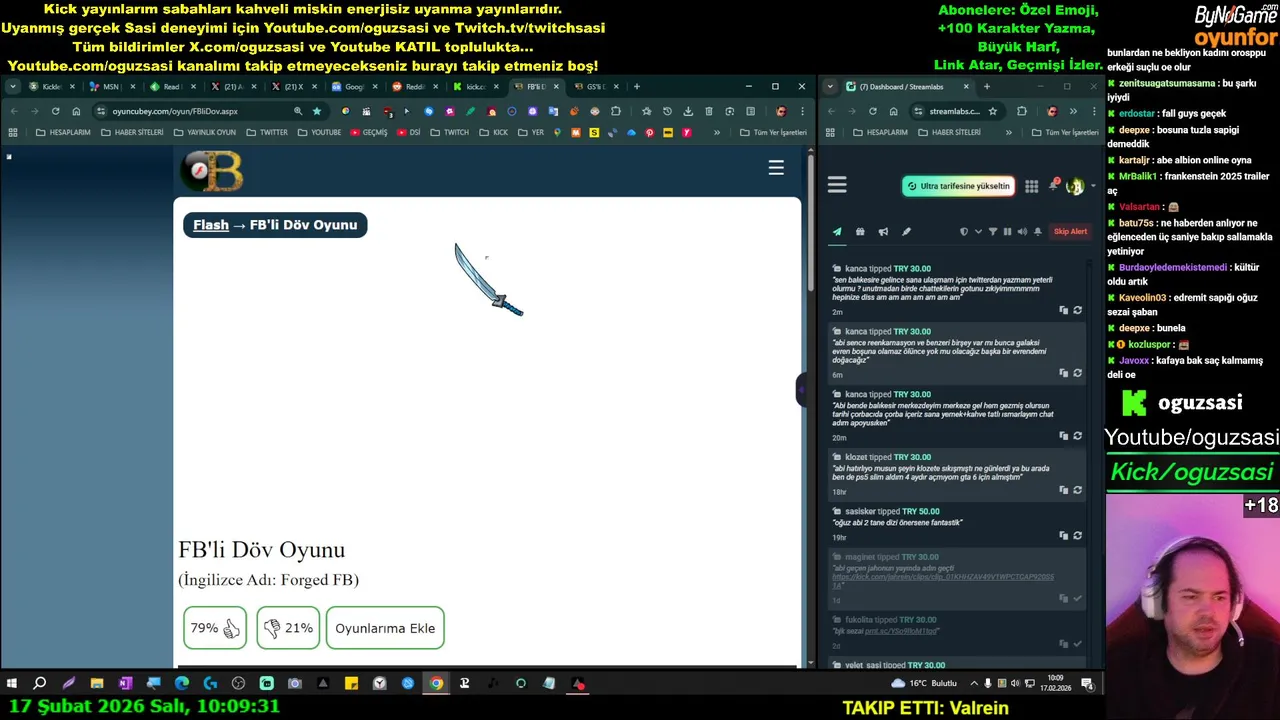
Task: Open the events filter funnel icon
Action: 993,232
